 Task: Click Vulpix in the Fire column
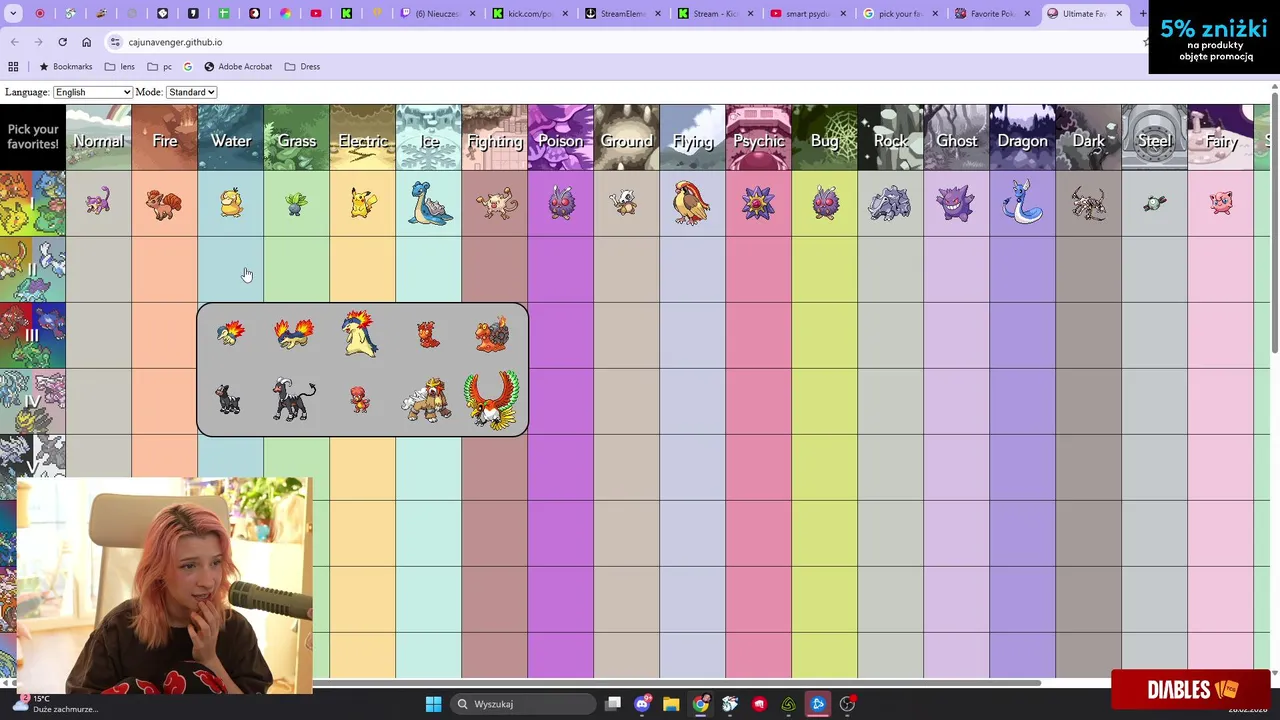[x=164, y=203]
